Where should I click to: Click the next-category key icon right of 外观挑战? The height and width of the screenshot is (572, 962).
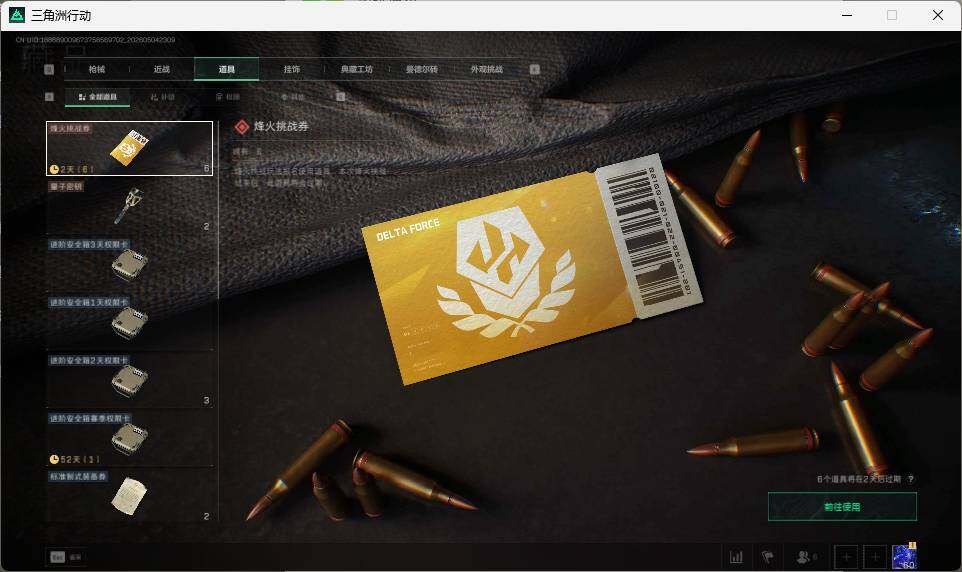534,69
